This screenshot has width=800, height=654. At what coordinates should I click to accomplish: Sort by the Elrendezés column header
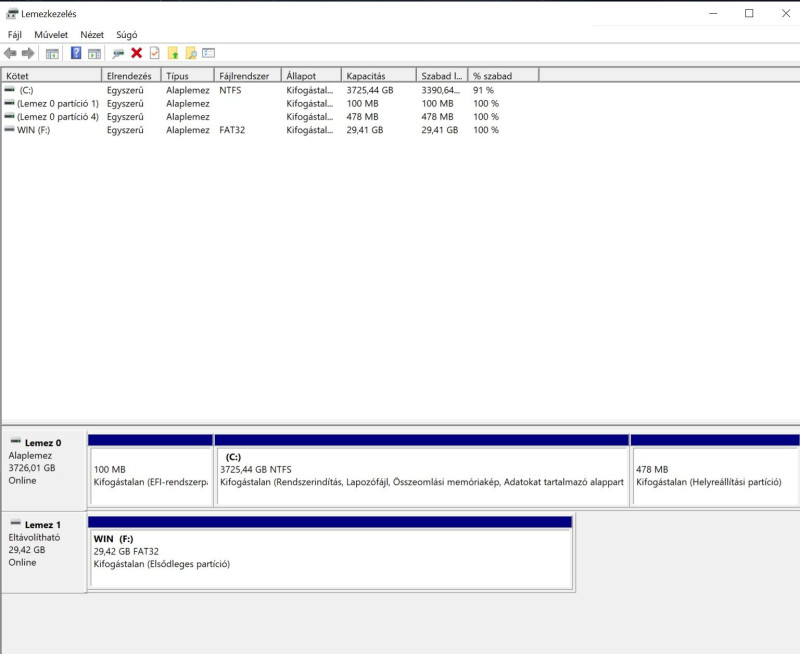pyautogui.click(x=132, y=76)
